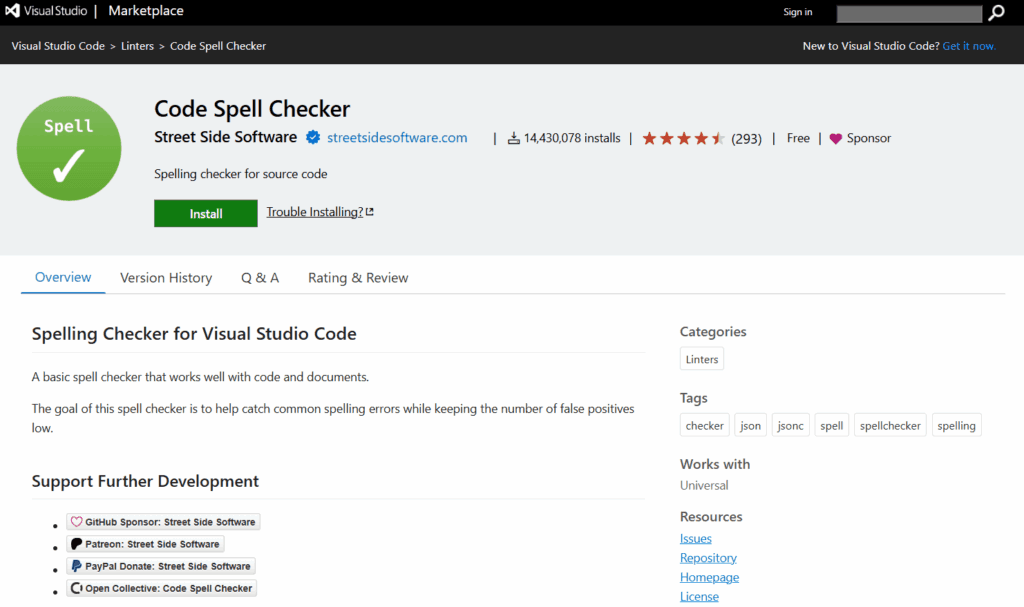
Task: Click the star rating icons
Action: click(684, 139)
